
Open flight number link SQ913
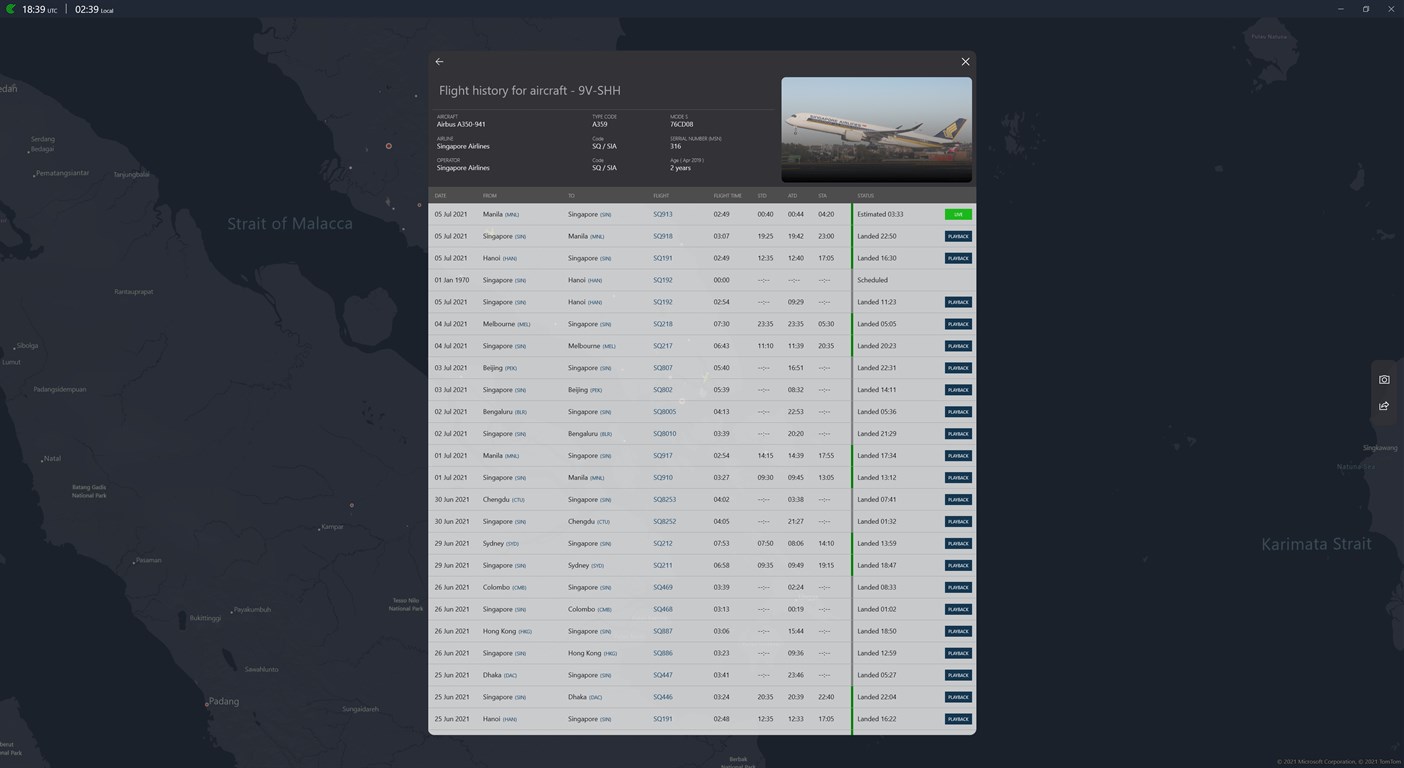(x=663, y=214)
